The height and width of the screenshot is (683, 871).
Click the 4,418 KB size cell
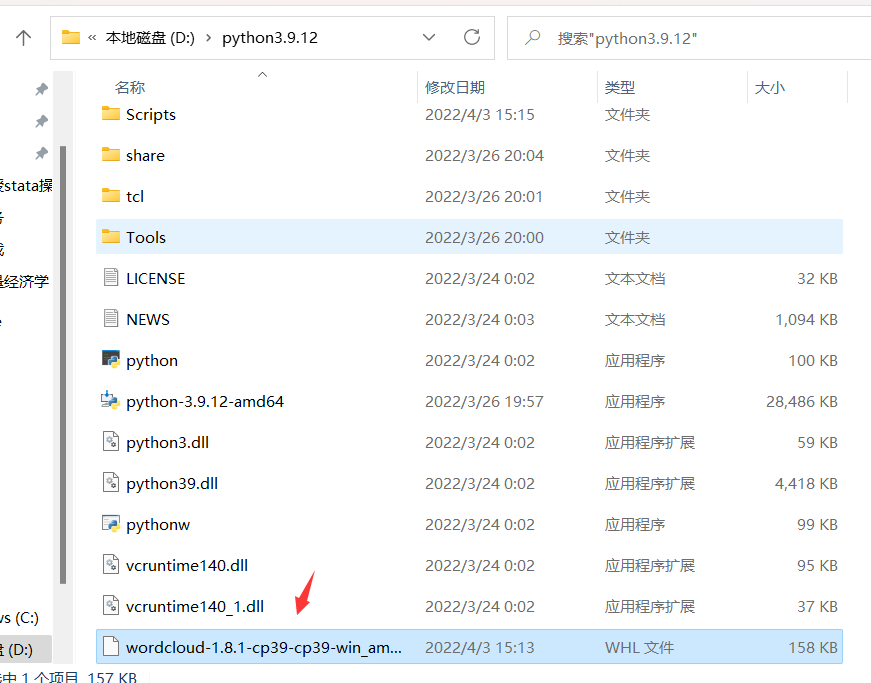pos(806,484)
